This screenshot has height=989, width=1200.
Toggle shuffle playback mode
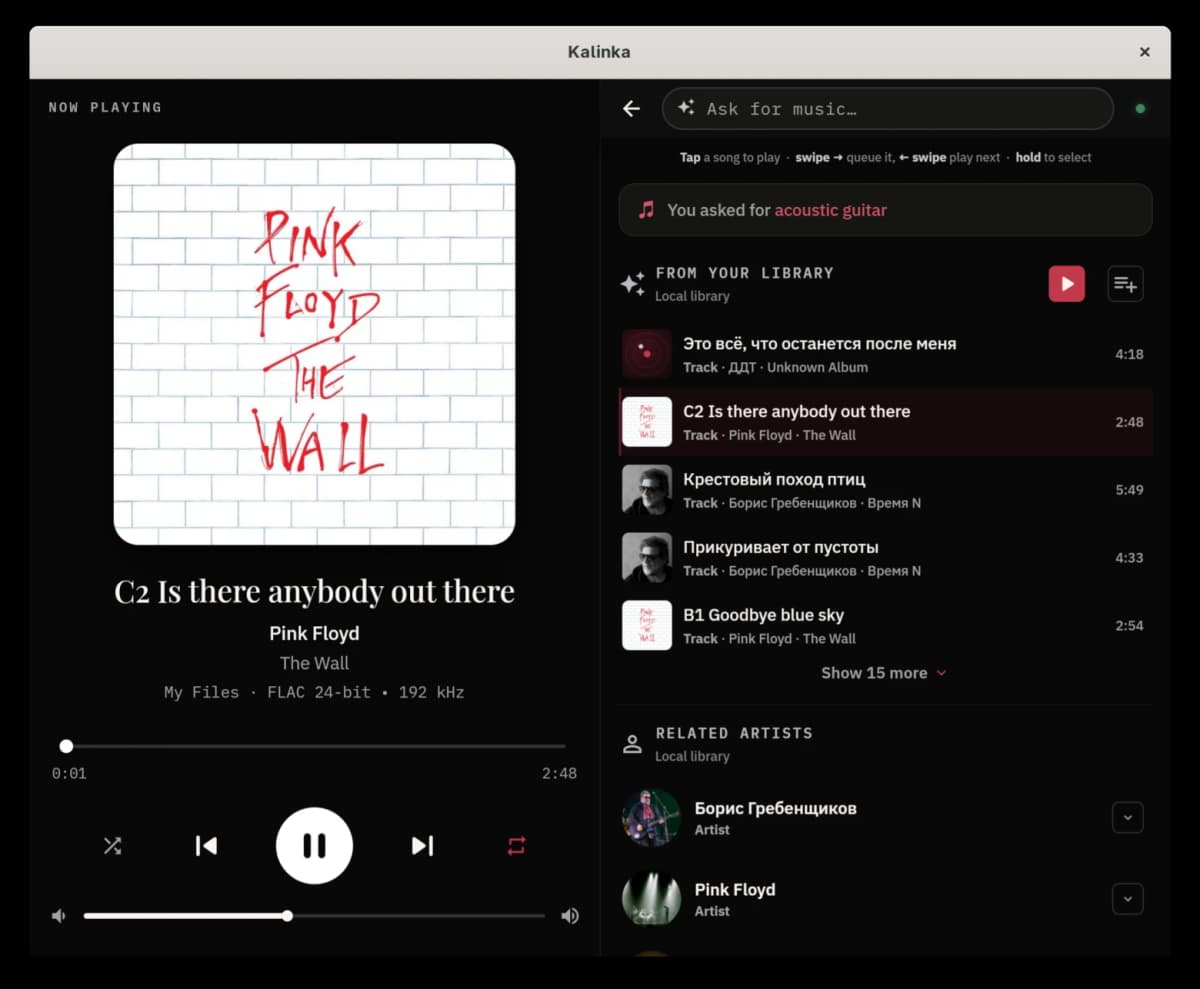tap(112, 846)
